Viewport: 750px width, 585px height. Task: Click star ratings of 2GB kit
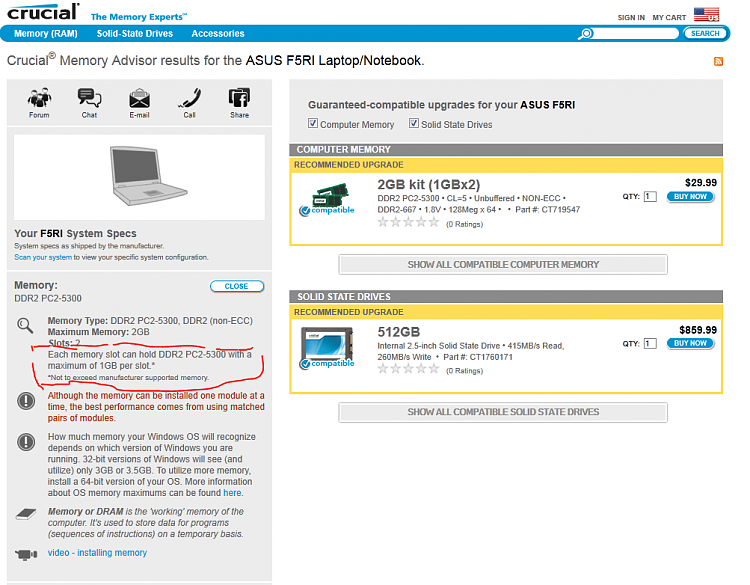pos(408,222)
